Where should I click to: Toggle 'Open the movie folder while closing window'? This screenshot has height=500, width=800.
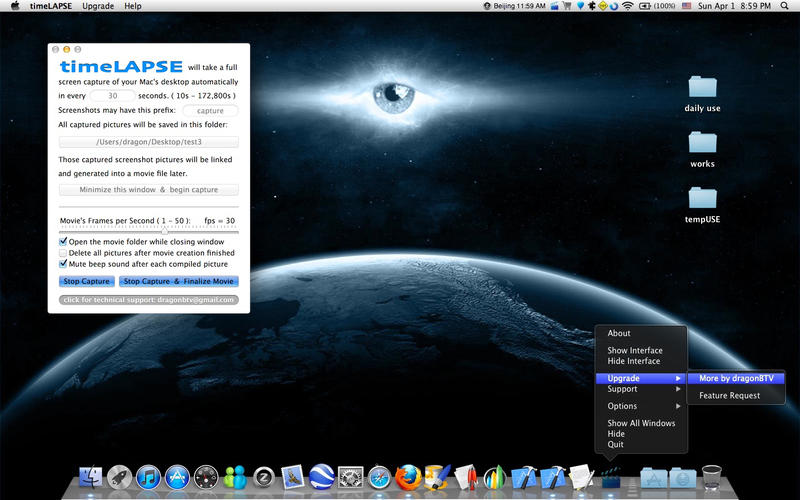[63, 241]
